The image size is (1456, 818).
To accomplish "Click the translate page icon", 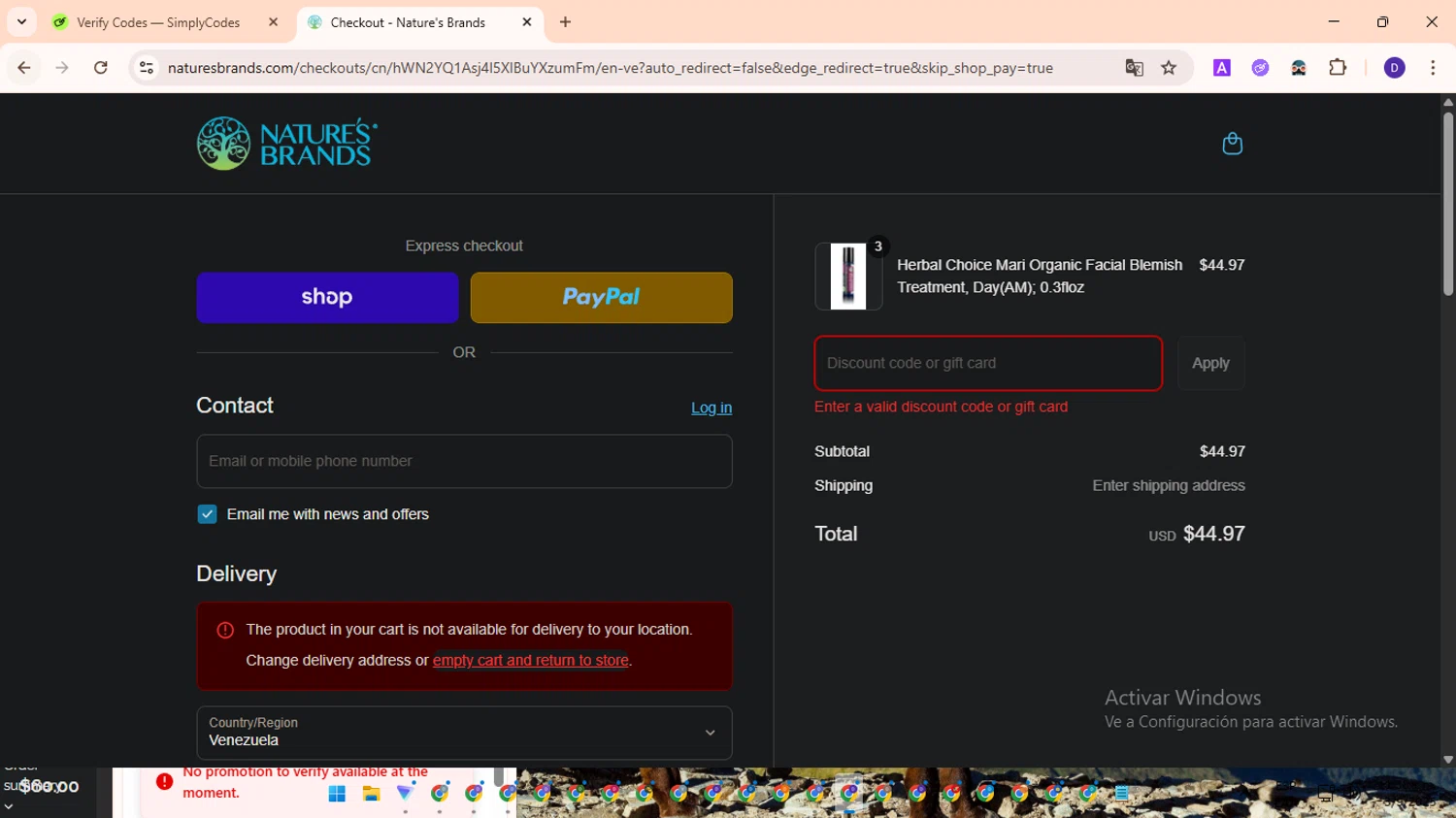I will [1134, 68].
